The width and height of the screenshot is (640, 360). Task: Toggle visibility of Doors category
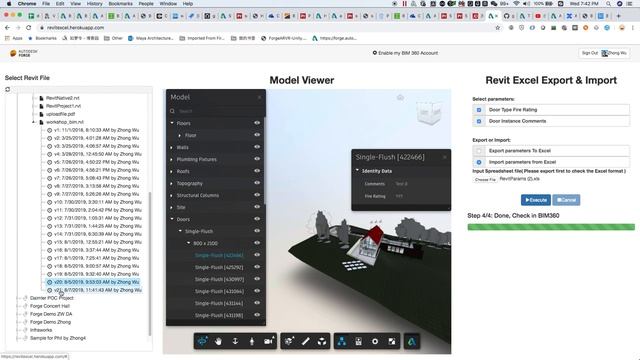(257, 219)
